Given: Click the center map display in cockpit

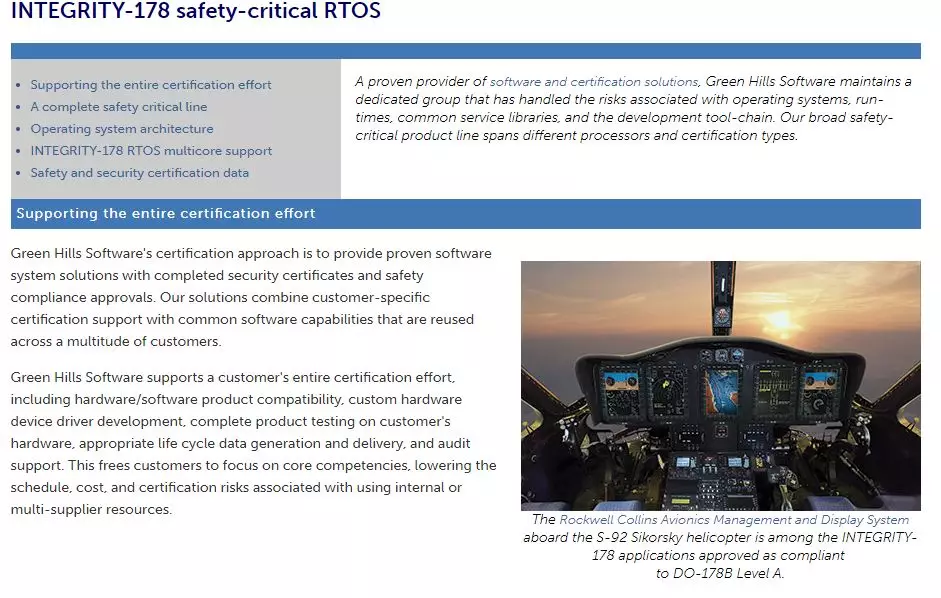Looking at the screenshot, I should point(721,393).
